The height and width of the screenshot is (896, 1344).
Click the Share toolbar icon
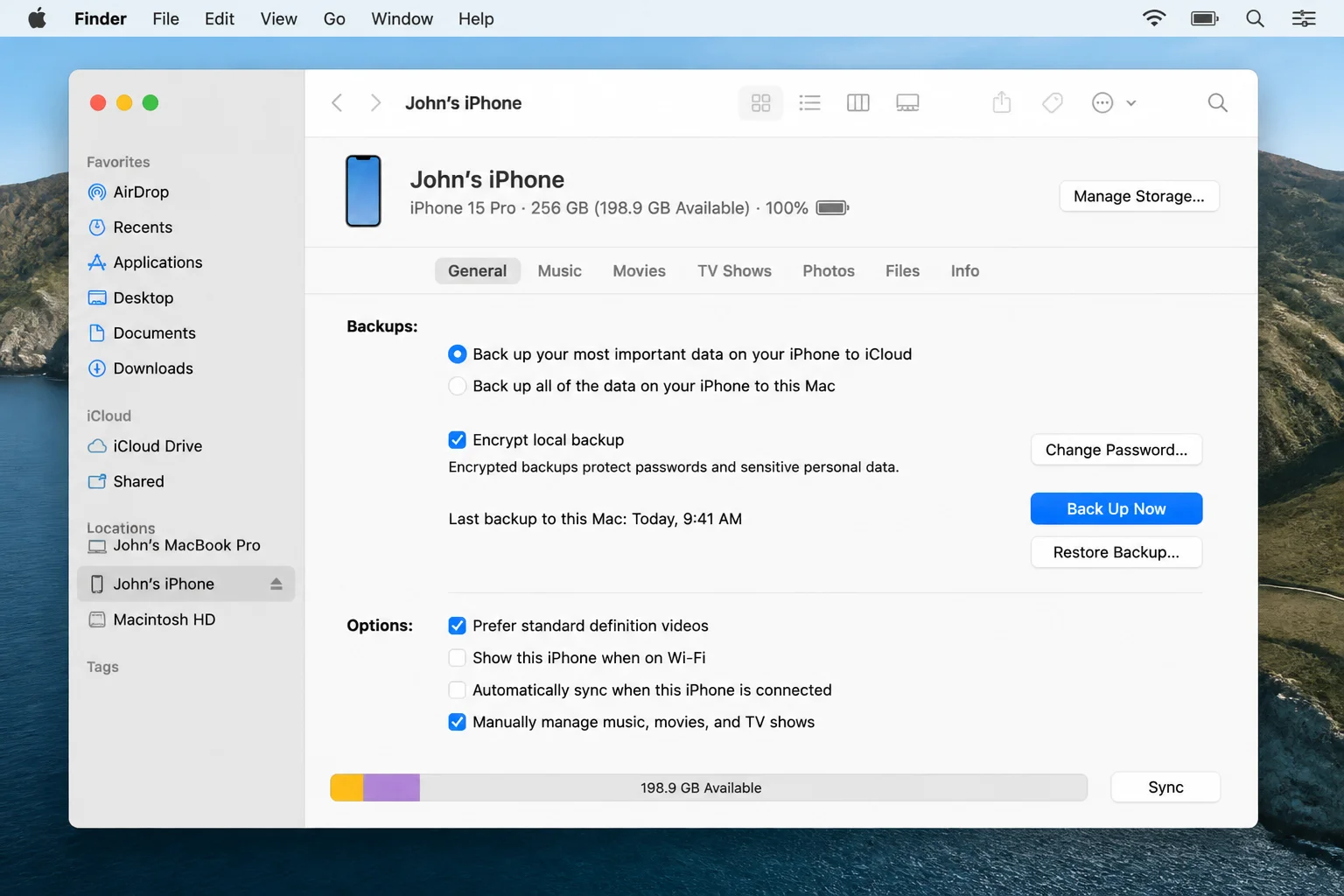click(1002, 102)
